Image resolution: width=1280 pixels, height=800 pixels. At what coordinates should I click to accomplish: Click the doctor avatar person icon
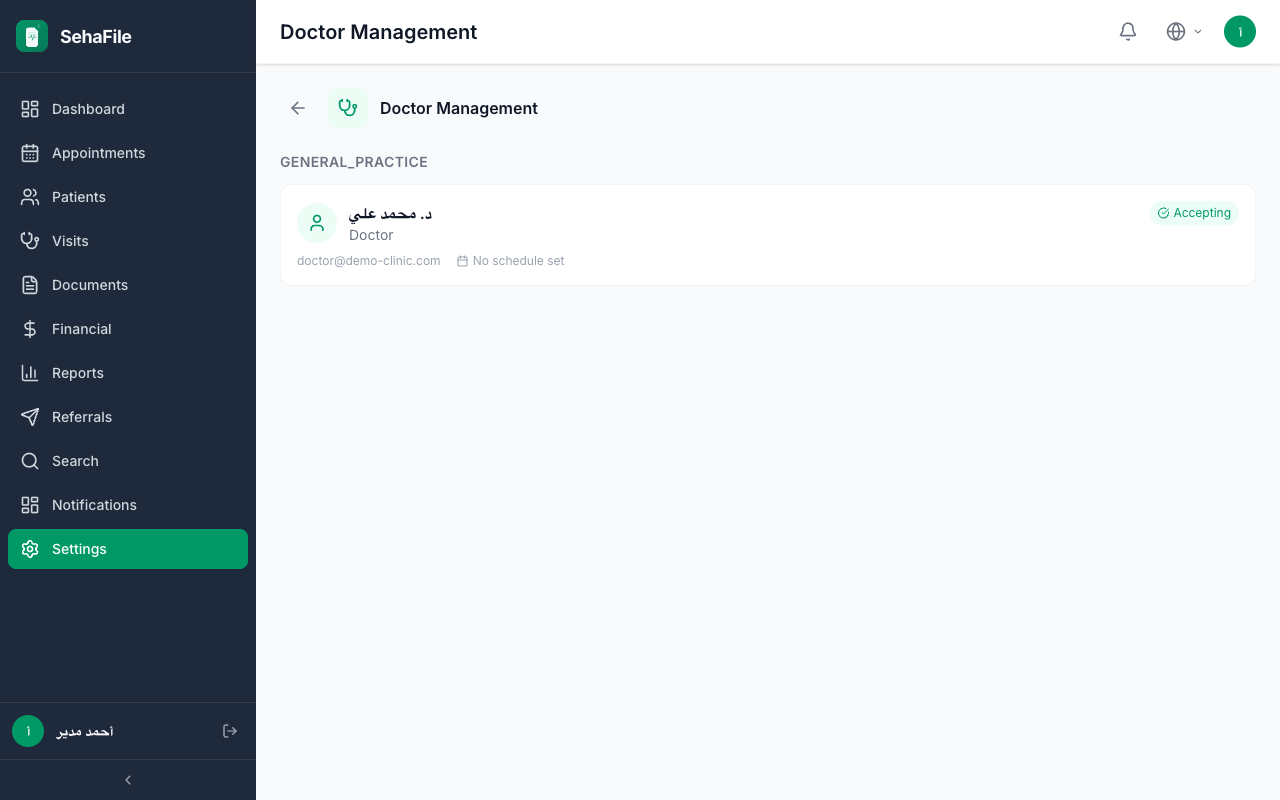coord(317,223)
